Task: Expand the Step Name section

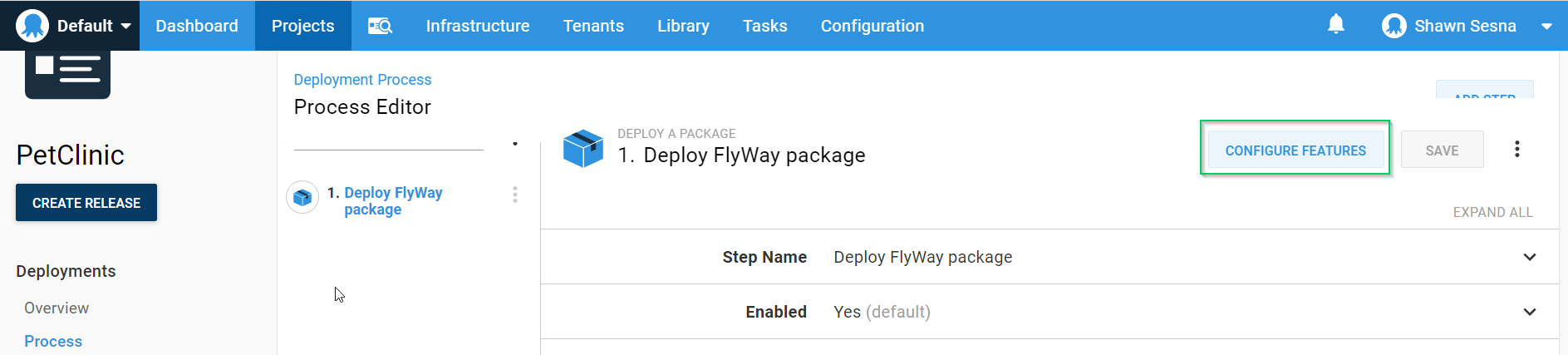Action: click(x=1529, y=257)
